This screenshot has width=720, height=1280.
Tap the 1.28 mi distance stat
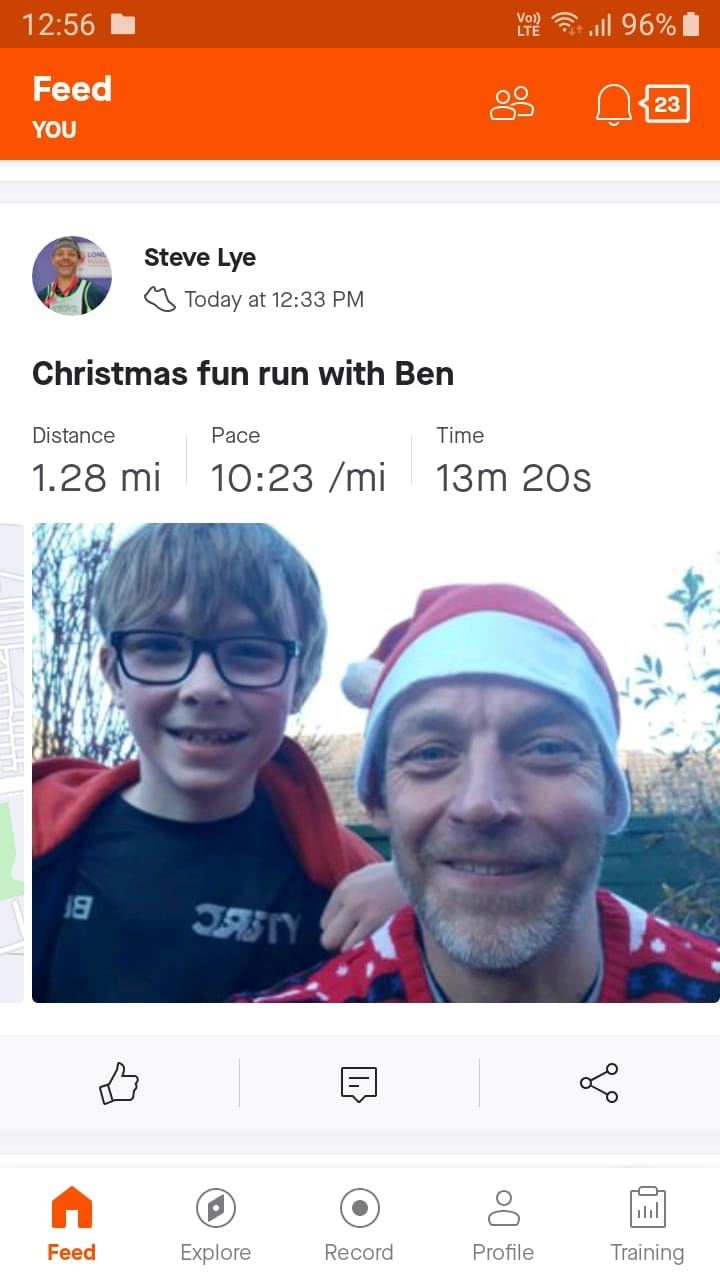coord(96,477)
